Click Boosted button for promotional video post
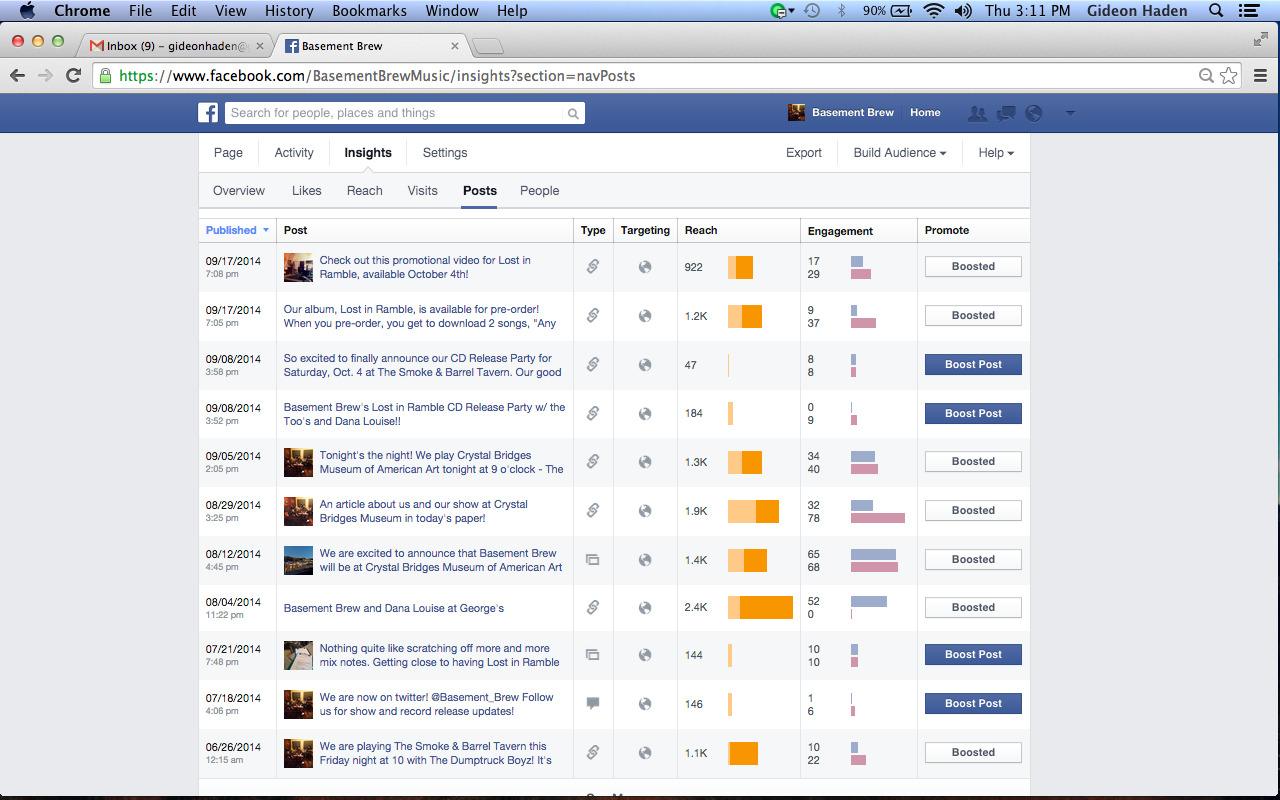This screenshot has width=1280, height=800. [973, 267]
